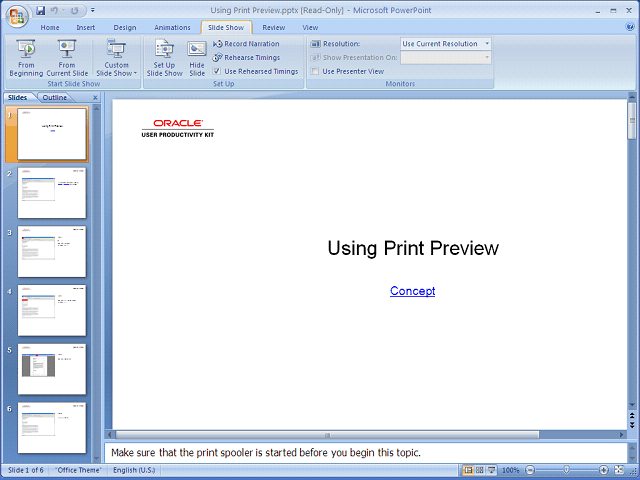Screen dimensions: 640x480
Task: Click Fit slide to current window icon
Action: click(x=619, y=470)
